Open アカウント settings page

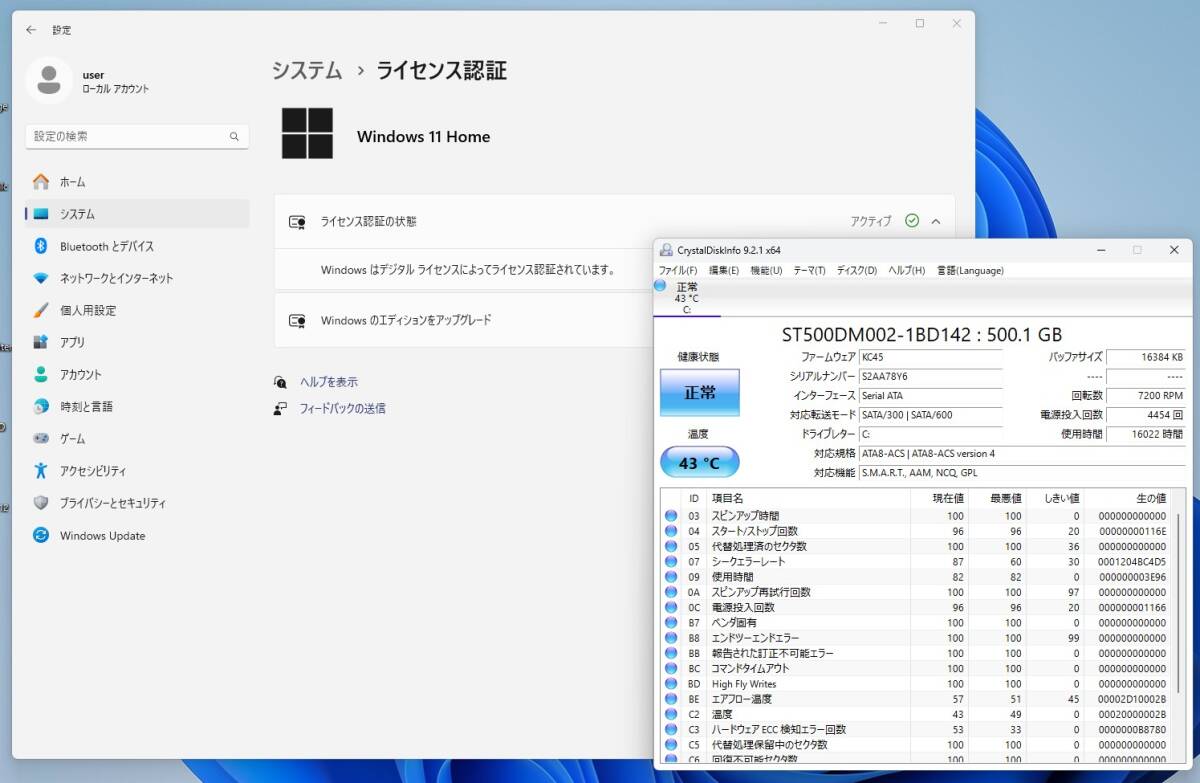(137, 374)
